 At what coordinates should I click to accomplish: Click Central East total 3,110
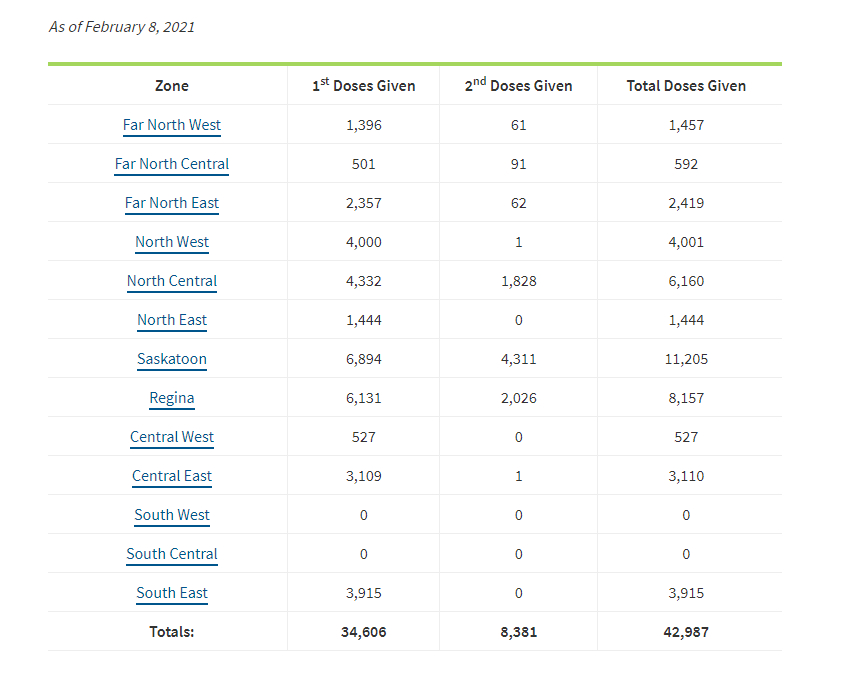(686, 476)
